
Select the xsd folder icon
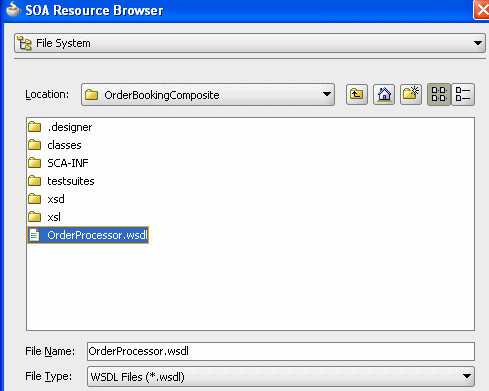tap(35, 199)
